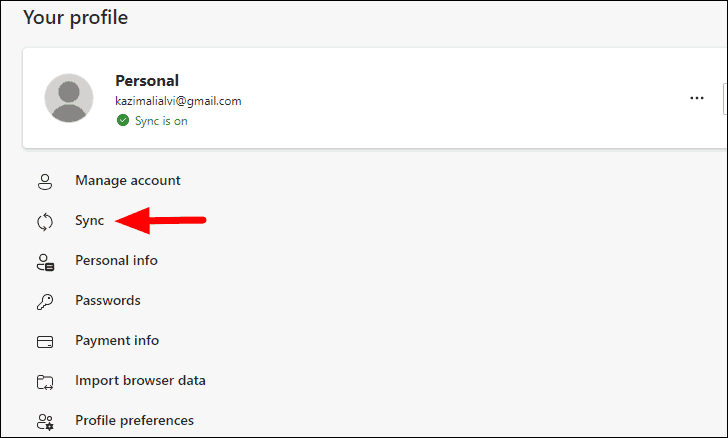Click the kazimalialvi@gmail.com email address
The width and height of the screenshot is (728, 438).
178,101
